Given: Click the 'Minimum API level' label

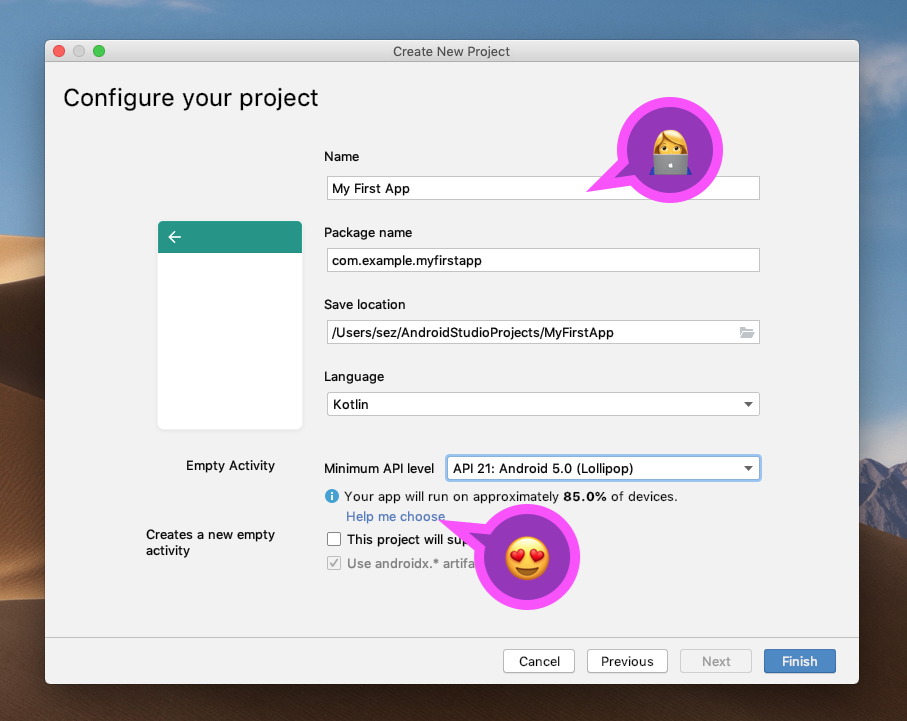Looking at the screenshot, I should (379, 468).
